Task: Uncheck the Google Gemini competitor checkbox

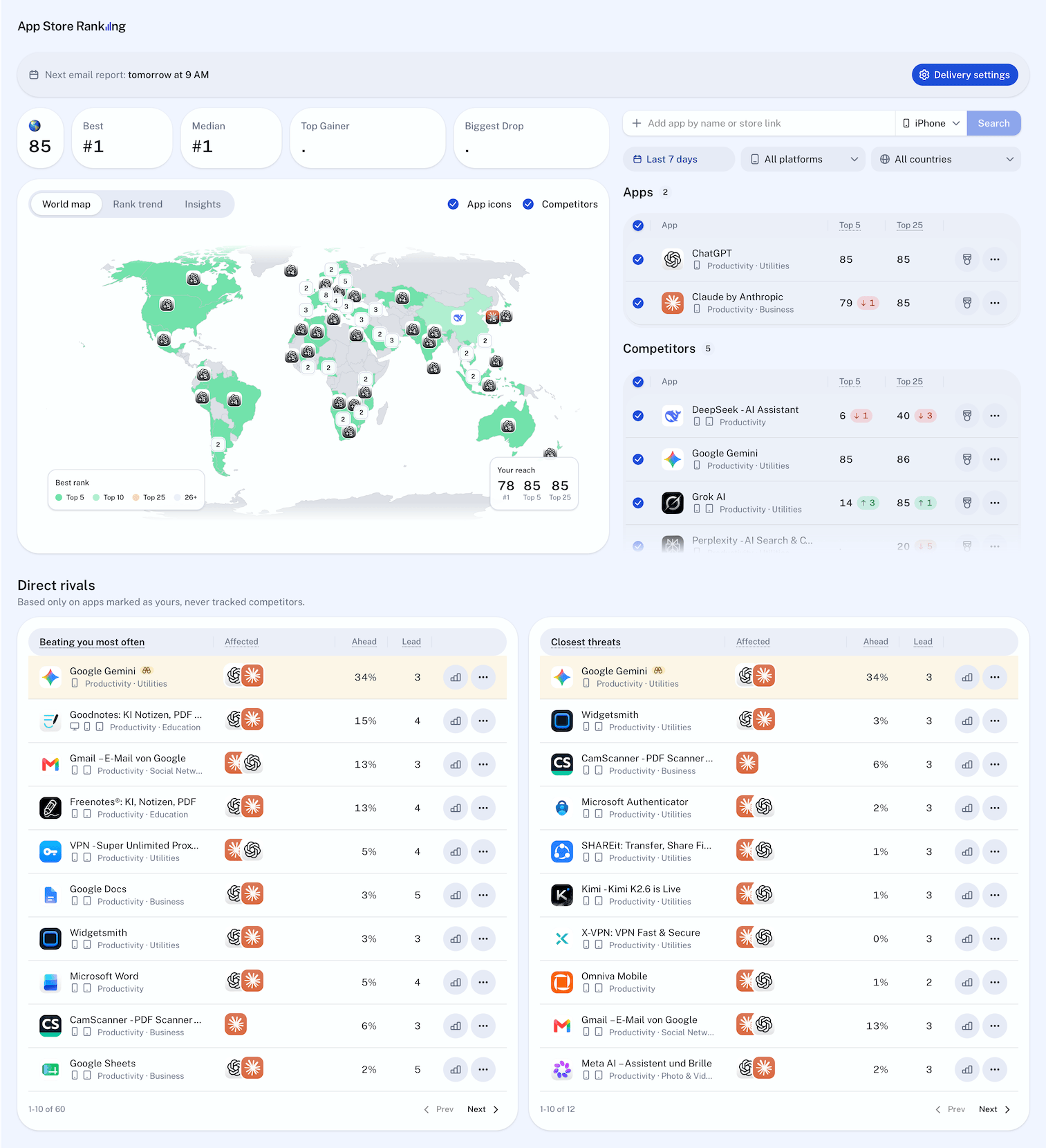Action: coord(638,459)
